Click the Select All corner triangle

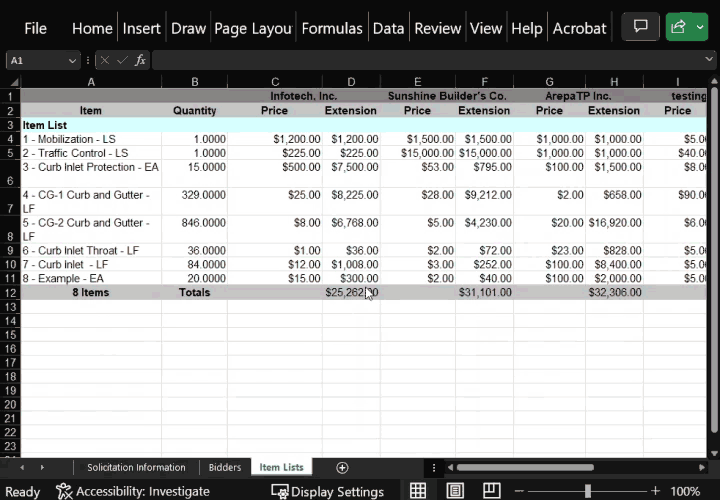[x=14, y=82]
